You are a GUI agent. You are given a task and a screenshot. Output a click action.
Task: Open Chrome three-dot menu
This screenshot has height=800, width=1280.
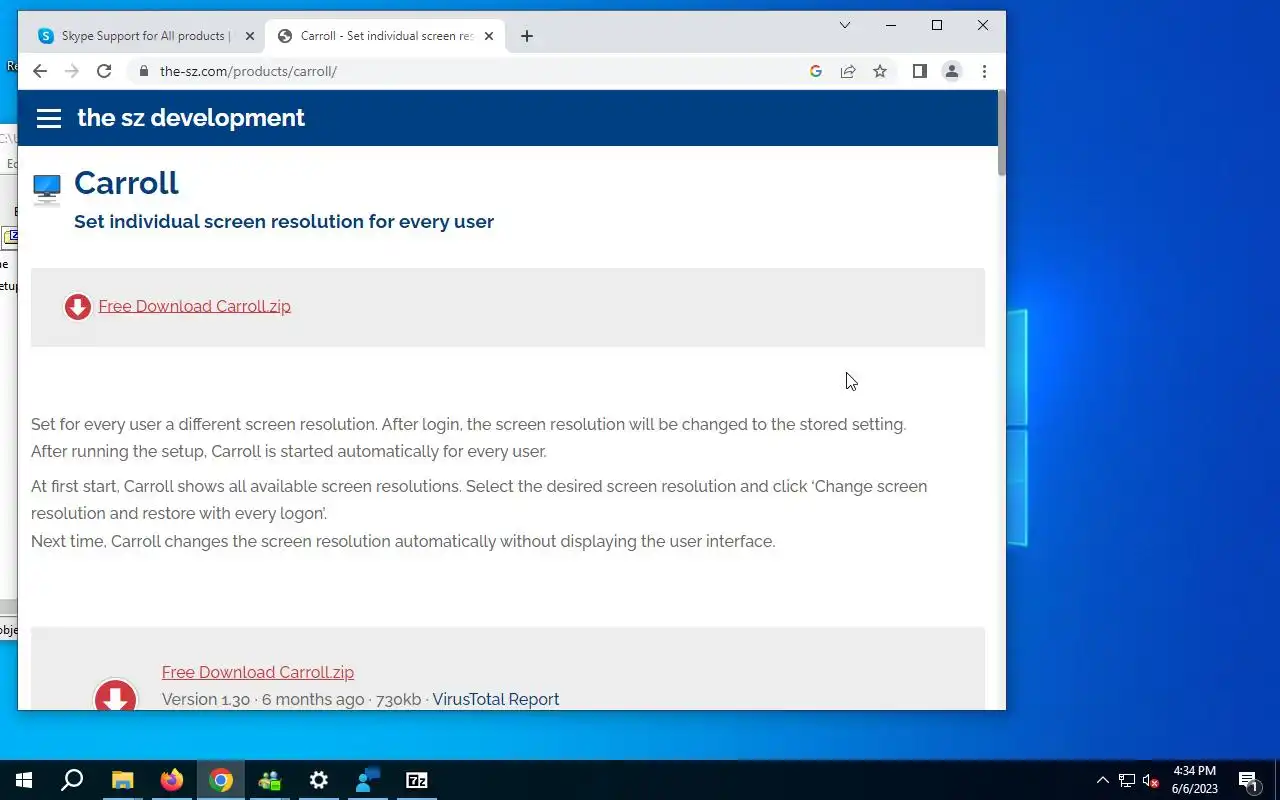click(x=984, y=71)
